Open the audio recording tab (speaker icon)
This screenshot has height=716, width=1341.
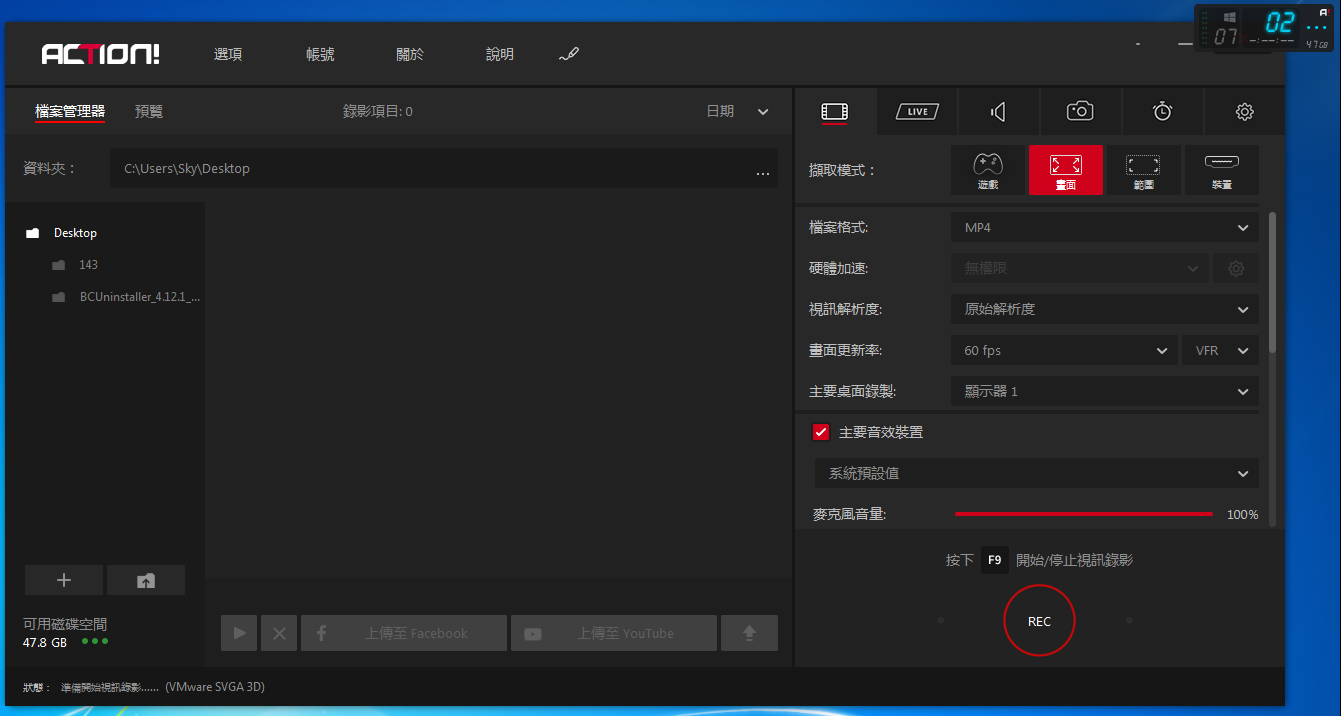tap(998, 112)
